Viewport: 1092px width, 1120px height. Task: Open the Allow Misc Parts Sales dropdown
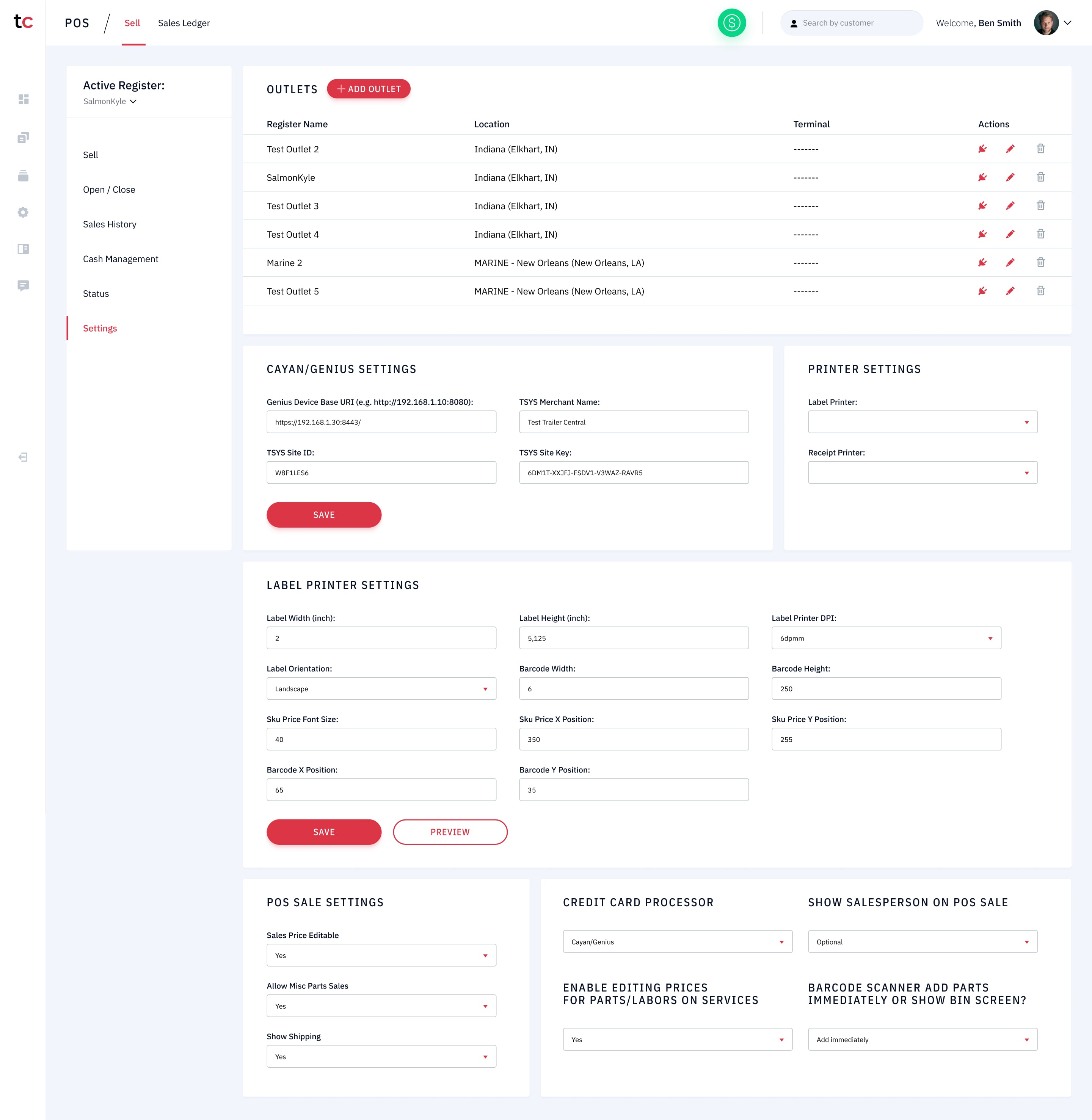(381, 1006)
